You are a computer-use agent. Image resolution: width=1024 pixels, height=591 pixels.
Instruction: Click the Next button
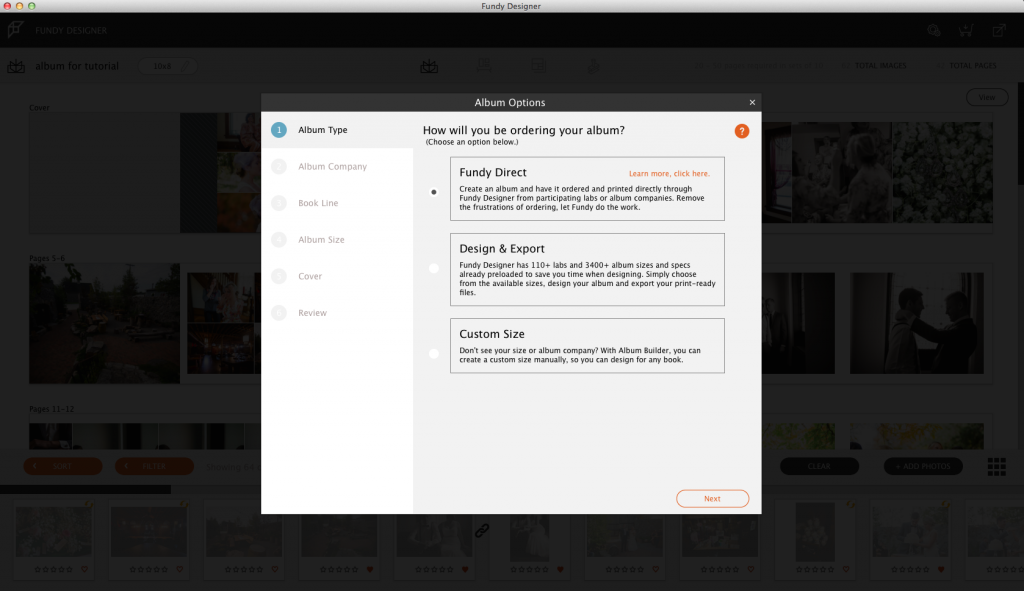tap(712, 498)
